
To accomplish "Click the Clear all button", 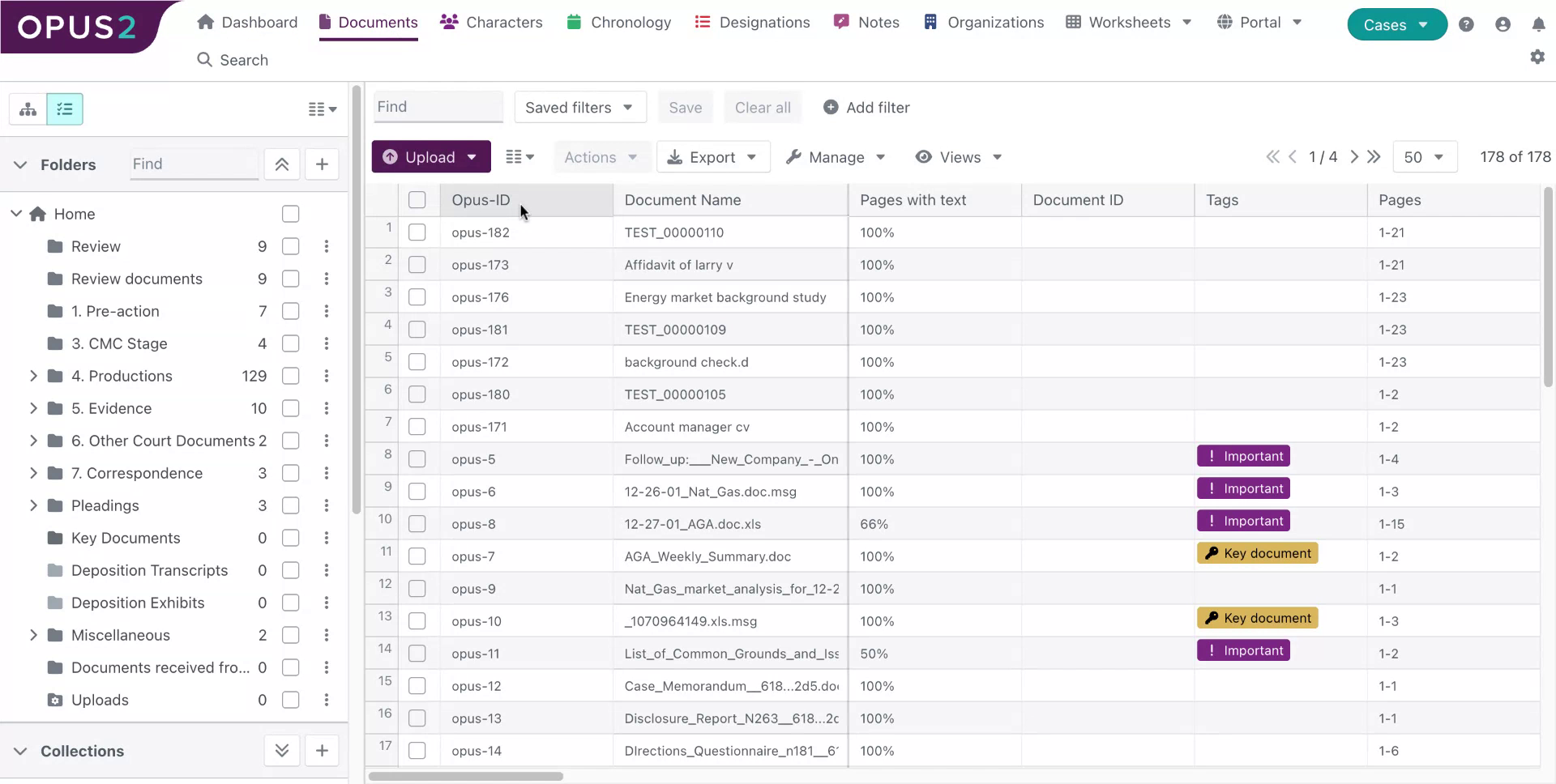I will (762, 107).
